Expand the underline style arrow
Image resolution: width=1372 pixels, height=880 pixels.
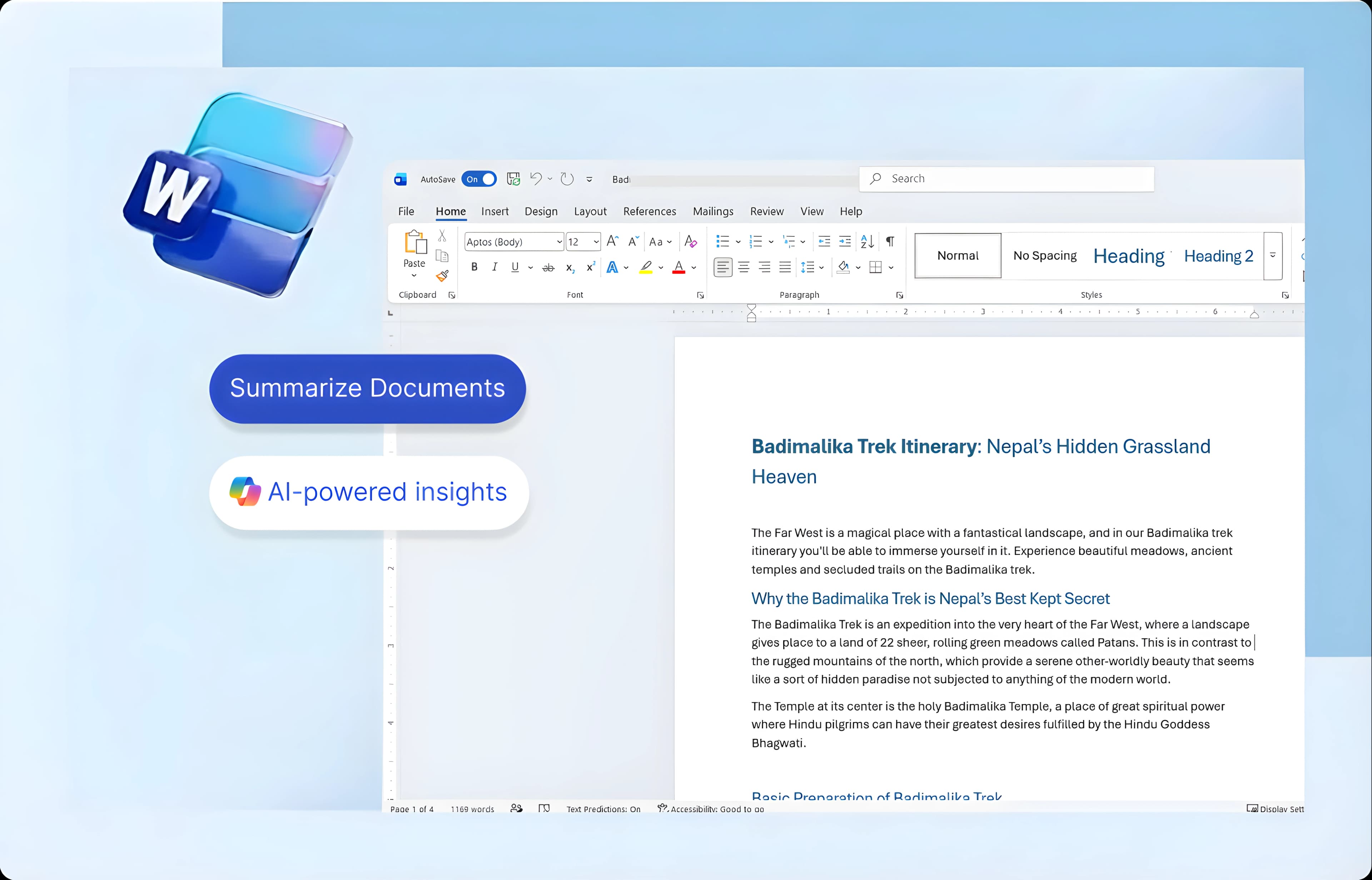point(530,267)
